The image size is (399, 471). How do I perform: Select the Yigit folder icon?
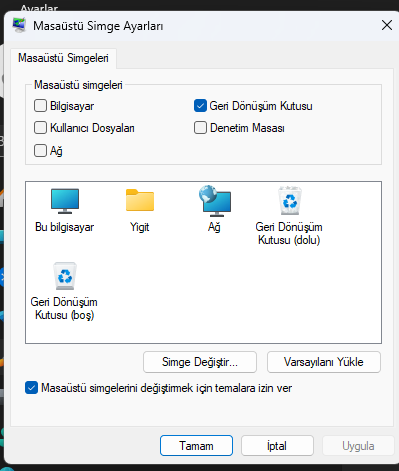[x=140, y=200]
